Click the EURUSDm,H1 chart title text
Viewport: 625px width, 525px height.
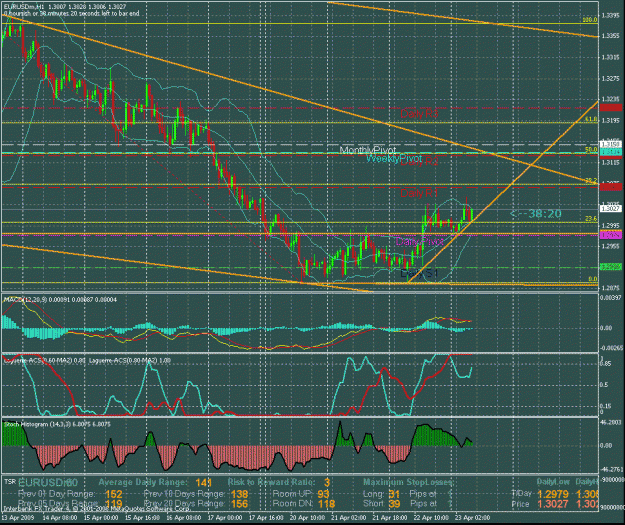(x=24, y=7)
